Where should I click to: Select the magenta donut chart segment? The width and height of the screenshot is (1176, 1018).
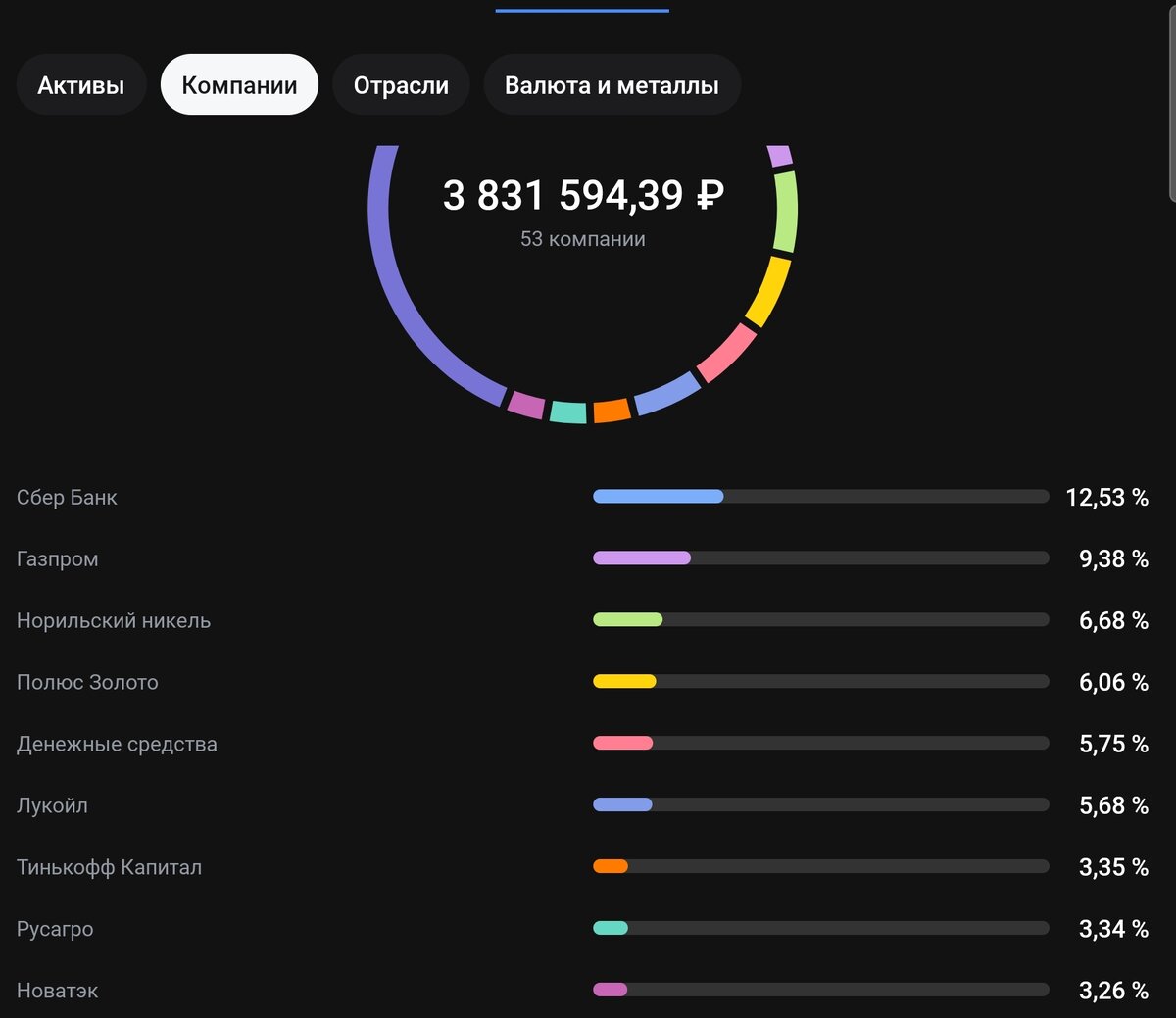(x=526, y=404)
